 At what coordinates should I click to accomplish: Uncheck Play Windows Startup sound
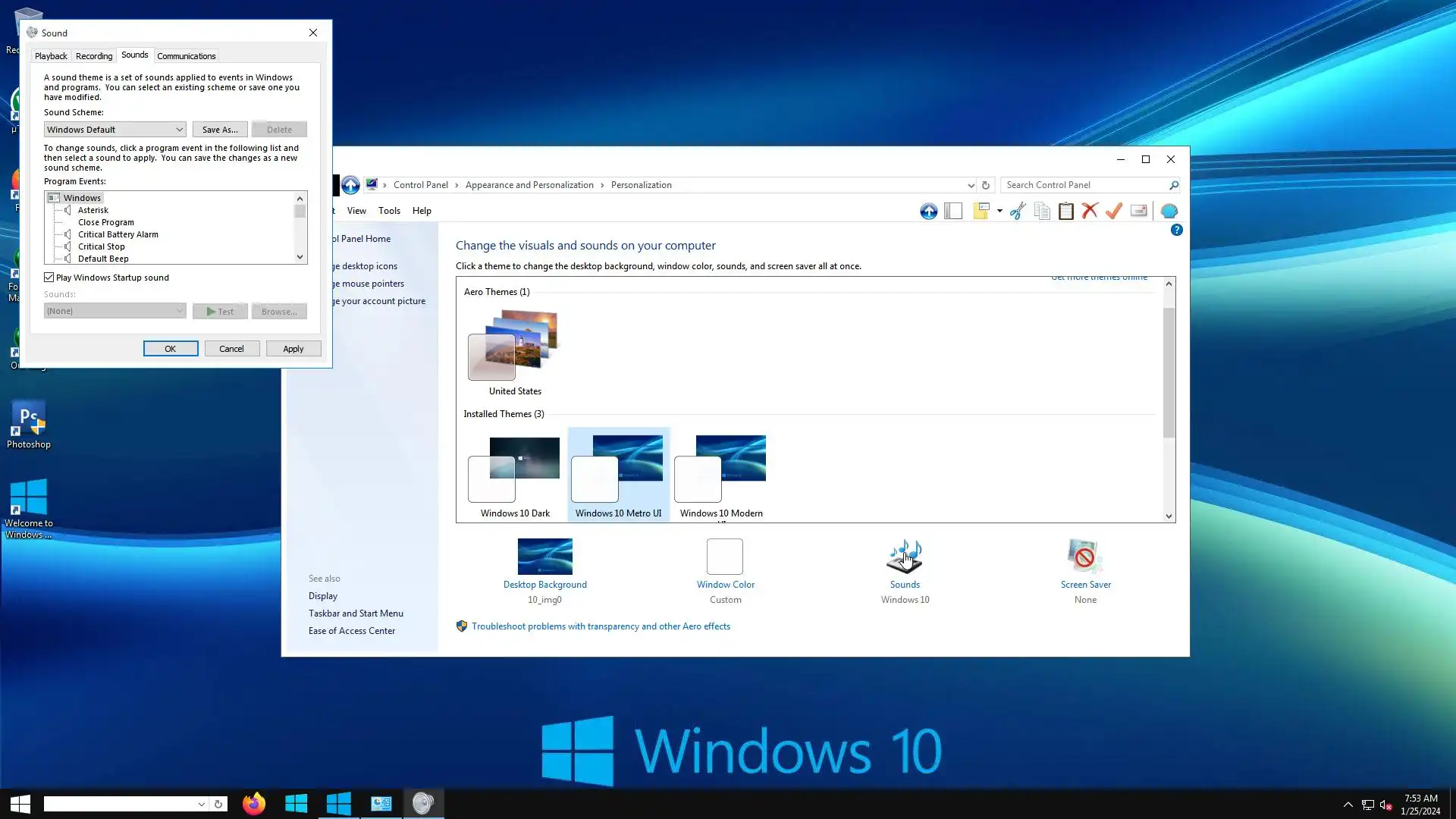[49, 278]
